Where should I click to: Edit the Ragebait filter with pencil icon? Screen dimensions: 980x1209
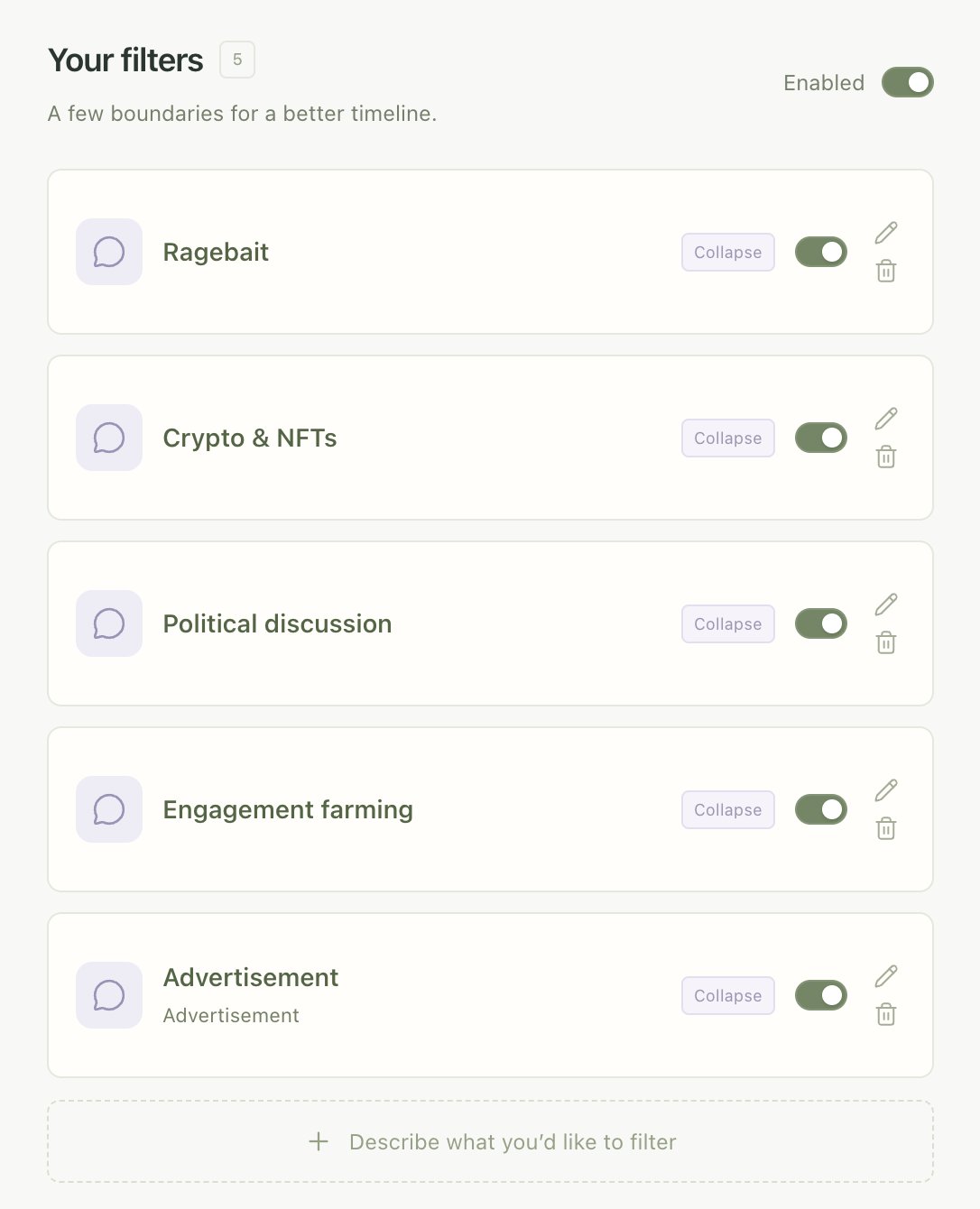click(886, 233)
